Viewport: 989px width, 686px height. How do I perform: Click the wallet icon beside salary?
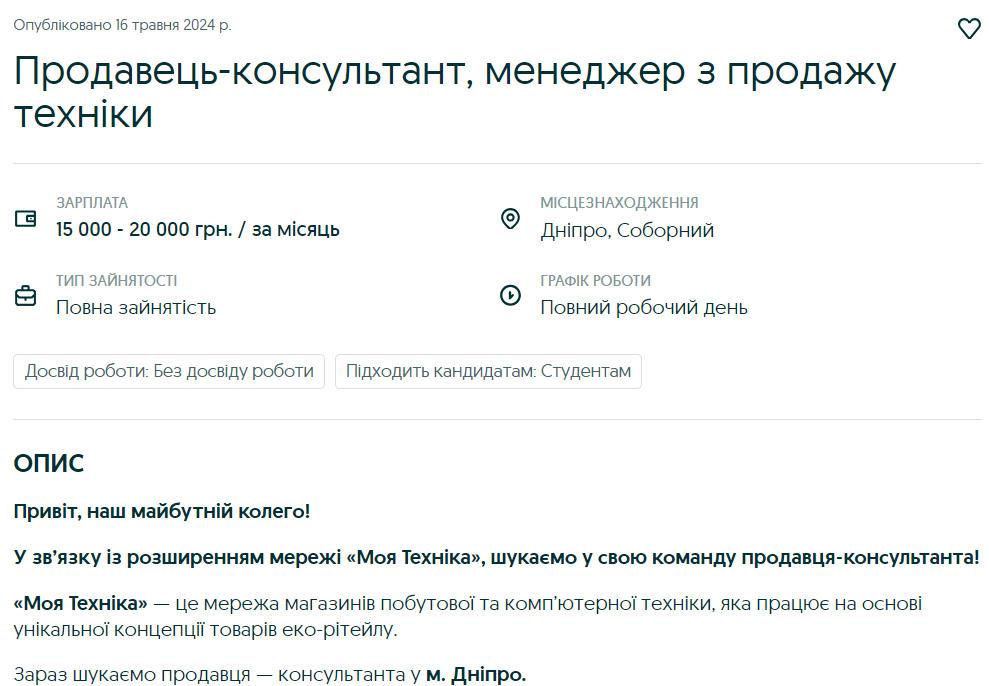pos(25,218)
